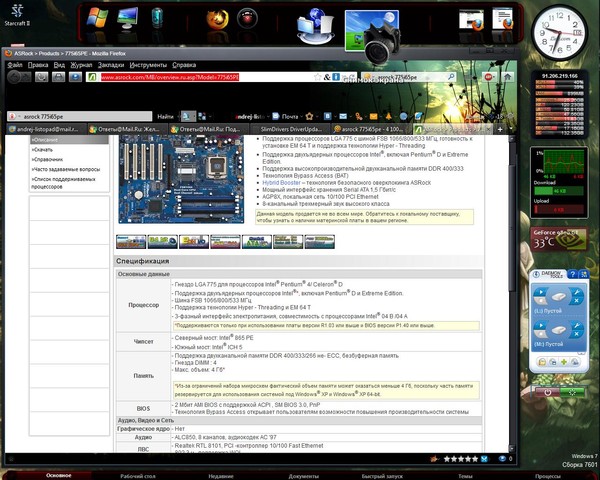600x480 pixels.
Task: Click the Daemon Tools help question-mark button
Action: point(572,274)
